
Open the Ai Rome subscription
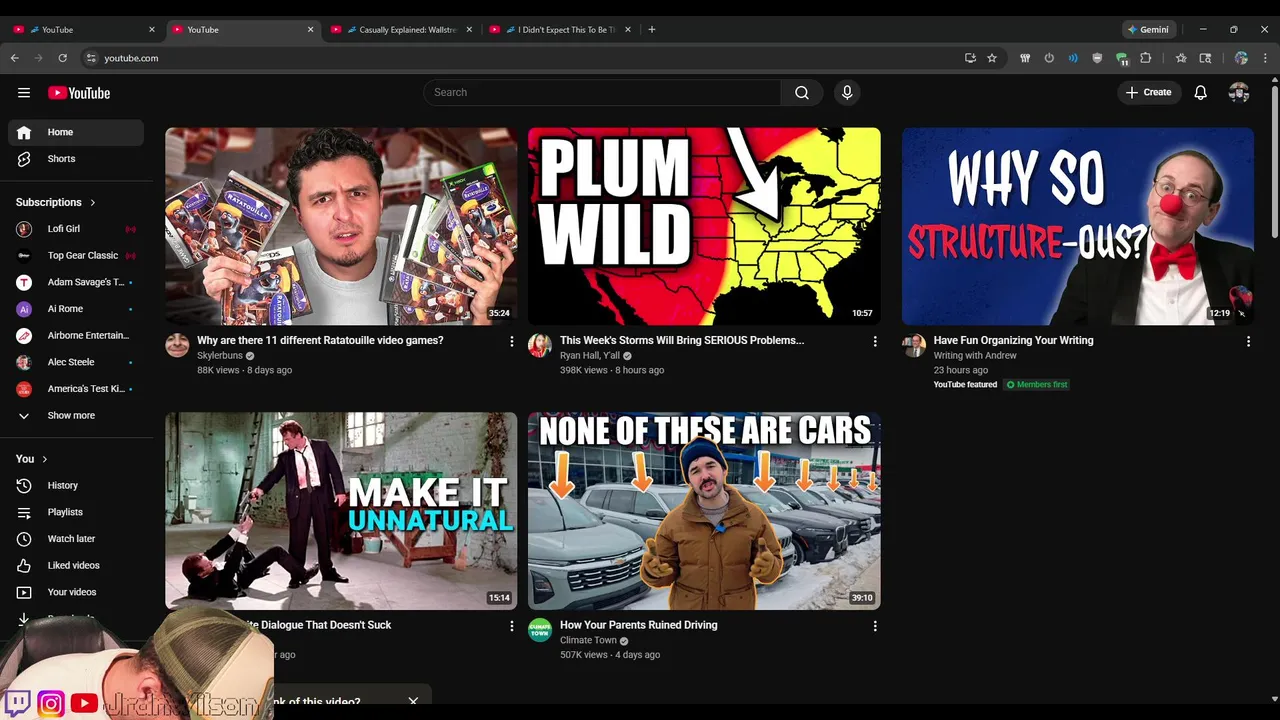pos(76,309)
